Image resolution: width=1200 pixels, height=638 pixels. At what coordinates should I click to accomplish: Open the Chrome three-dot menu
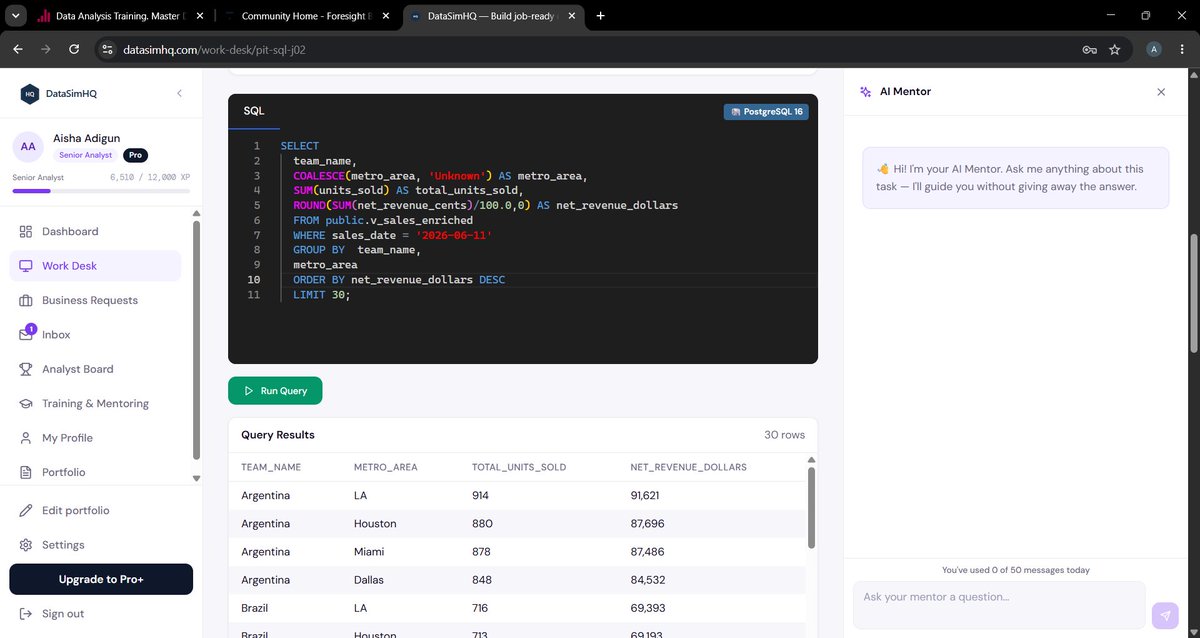[x=1183, y=49]
